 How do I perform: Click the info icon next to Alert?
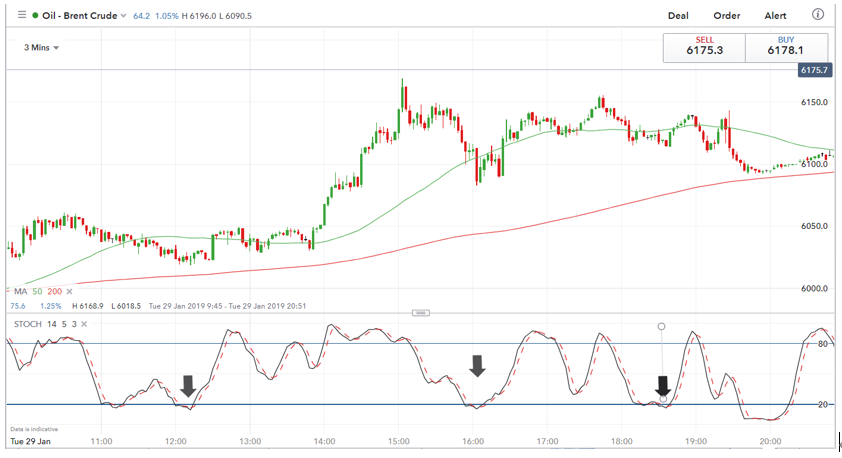point(818,15)
